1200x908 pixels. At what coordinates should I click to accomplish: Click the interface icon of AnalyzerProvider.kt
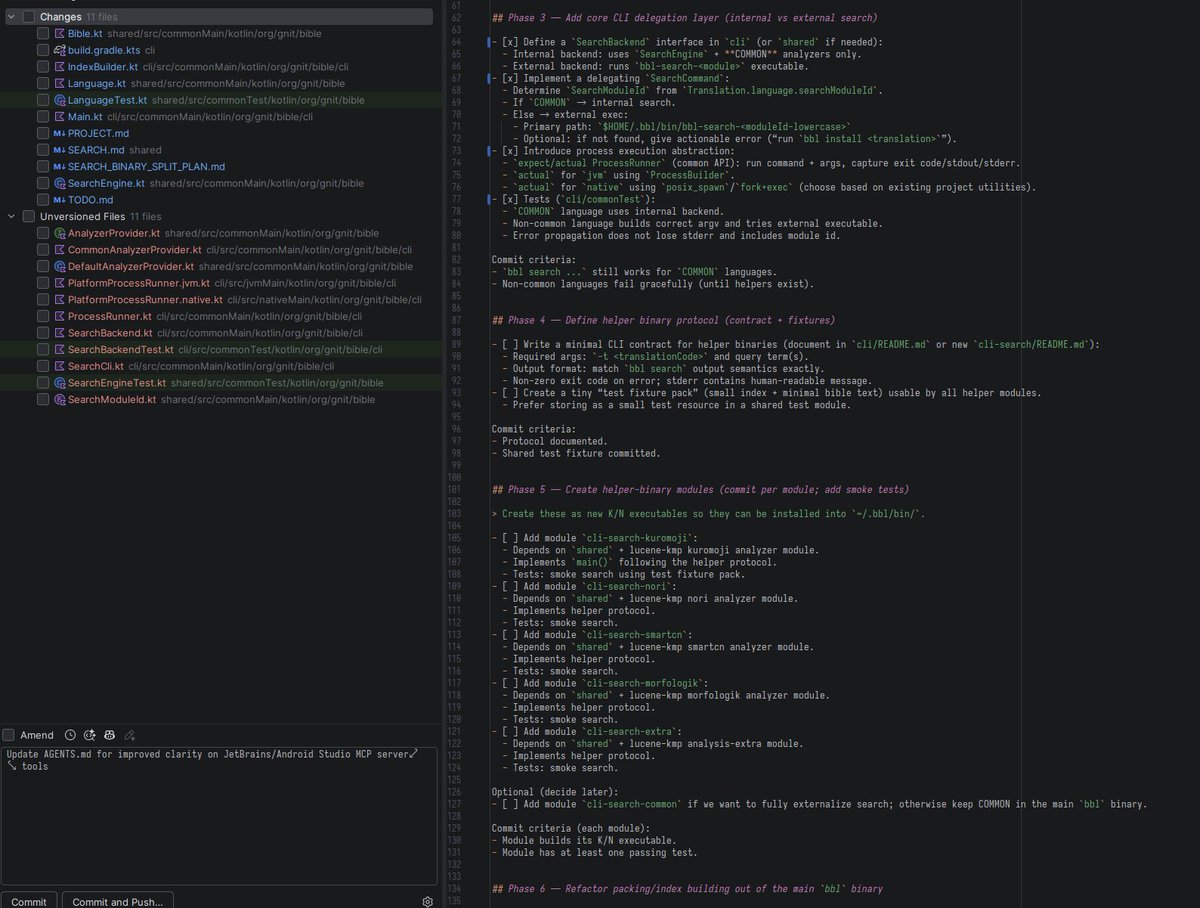(x=60, y=233)
